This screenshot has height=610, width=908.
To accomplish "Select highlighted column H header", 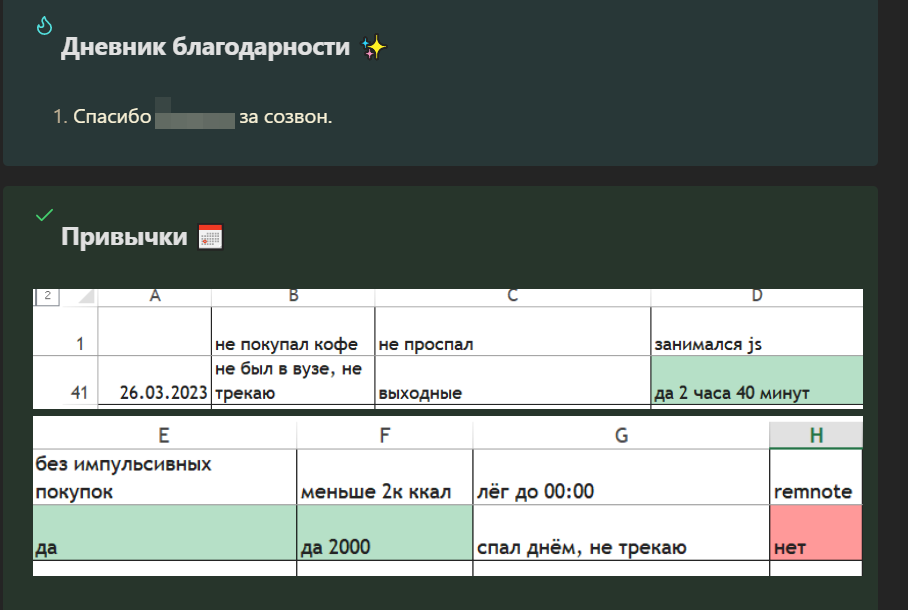I will pos(816,435).
